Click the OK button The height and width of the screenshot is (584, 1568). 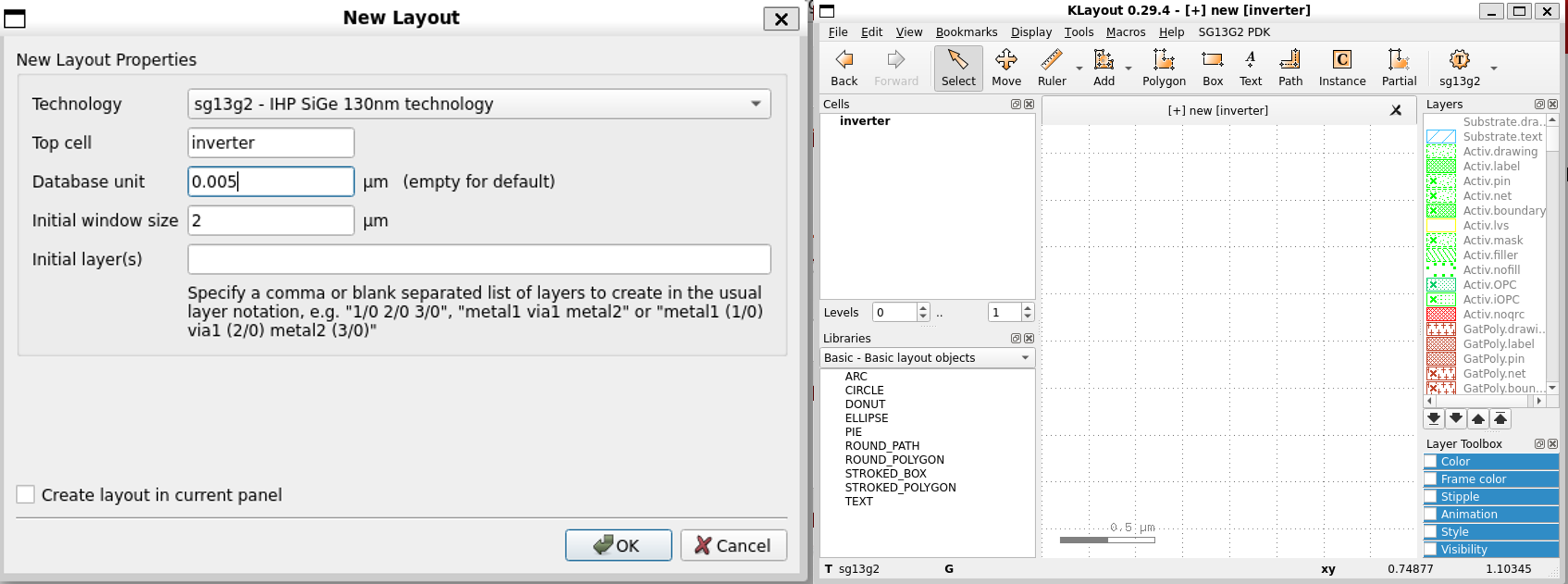[618, 545]
